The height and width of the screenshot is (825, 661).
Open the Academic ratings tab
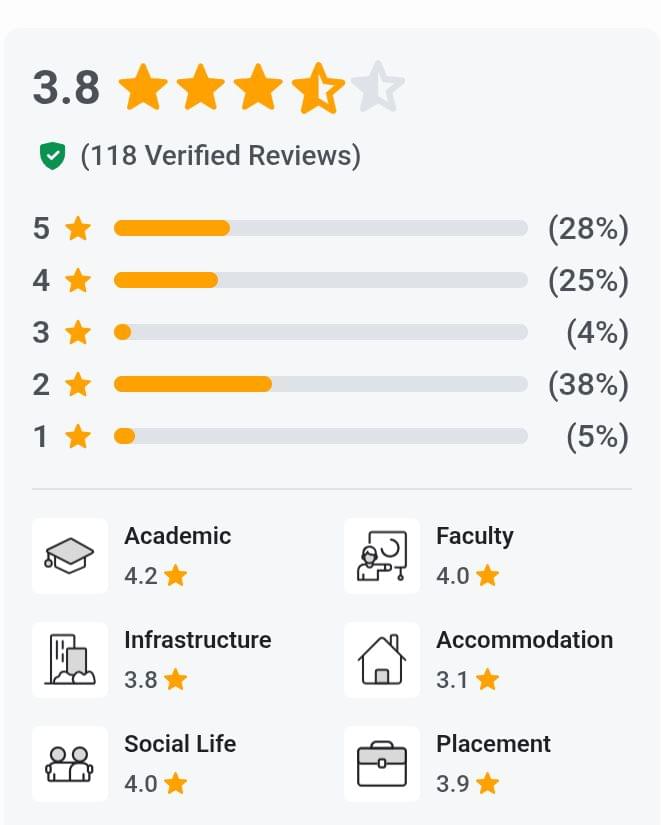177,536
